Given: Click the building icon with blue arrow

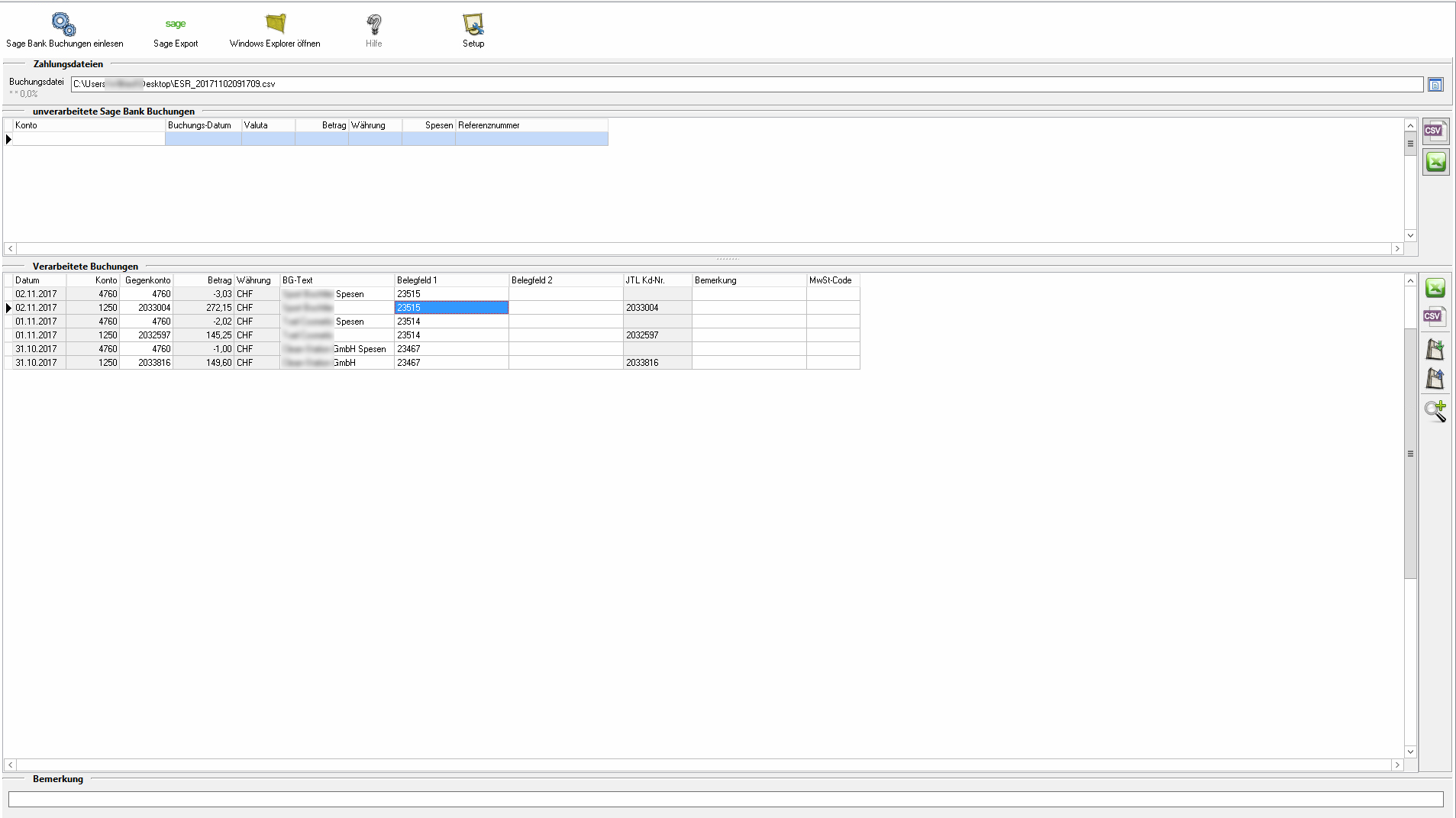Looking at the screenshot, I should click(x=1435, y=379).
